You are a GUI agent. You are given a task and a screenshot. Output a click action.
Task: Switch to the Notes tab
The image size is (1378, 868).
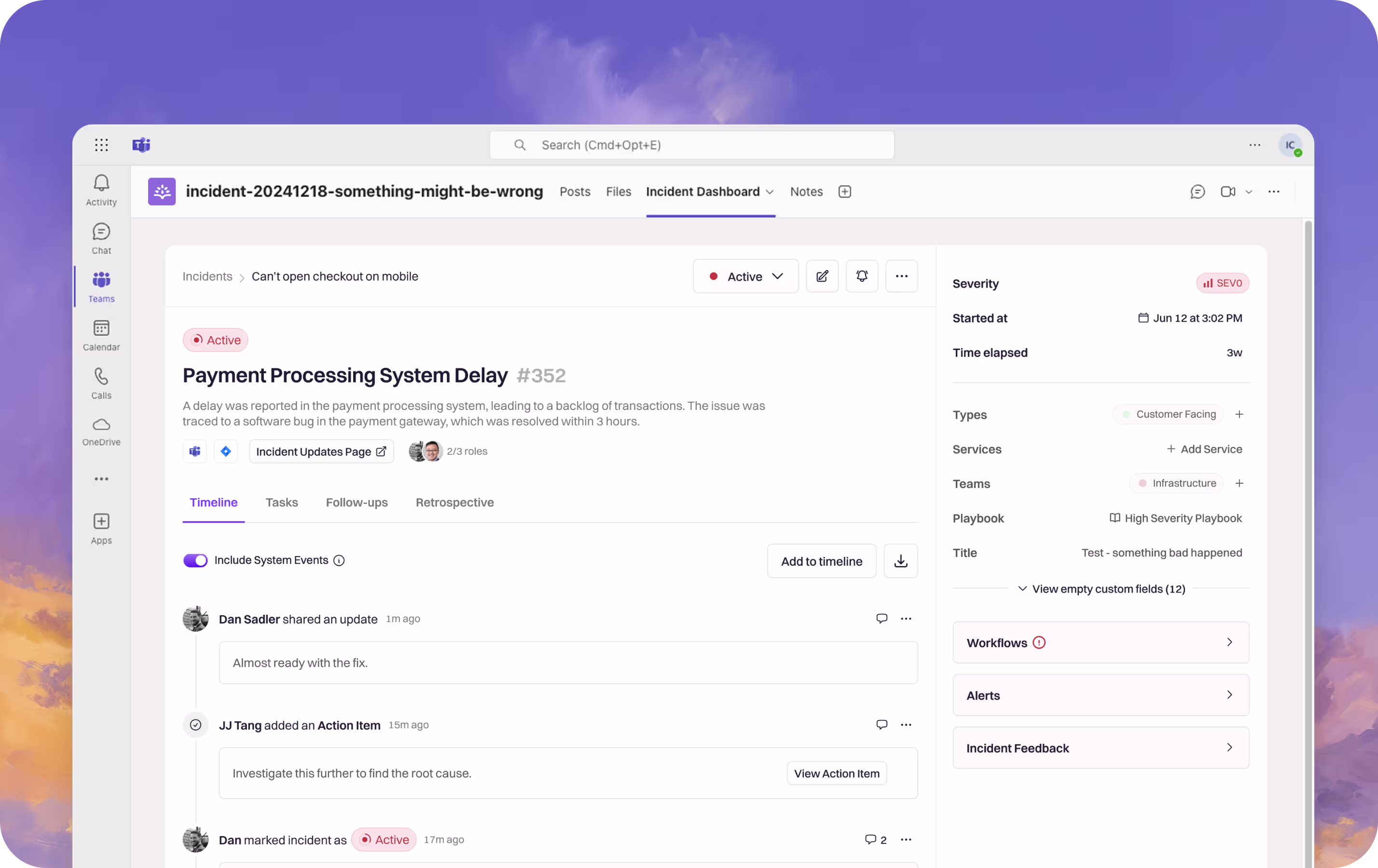806,191
